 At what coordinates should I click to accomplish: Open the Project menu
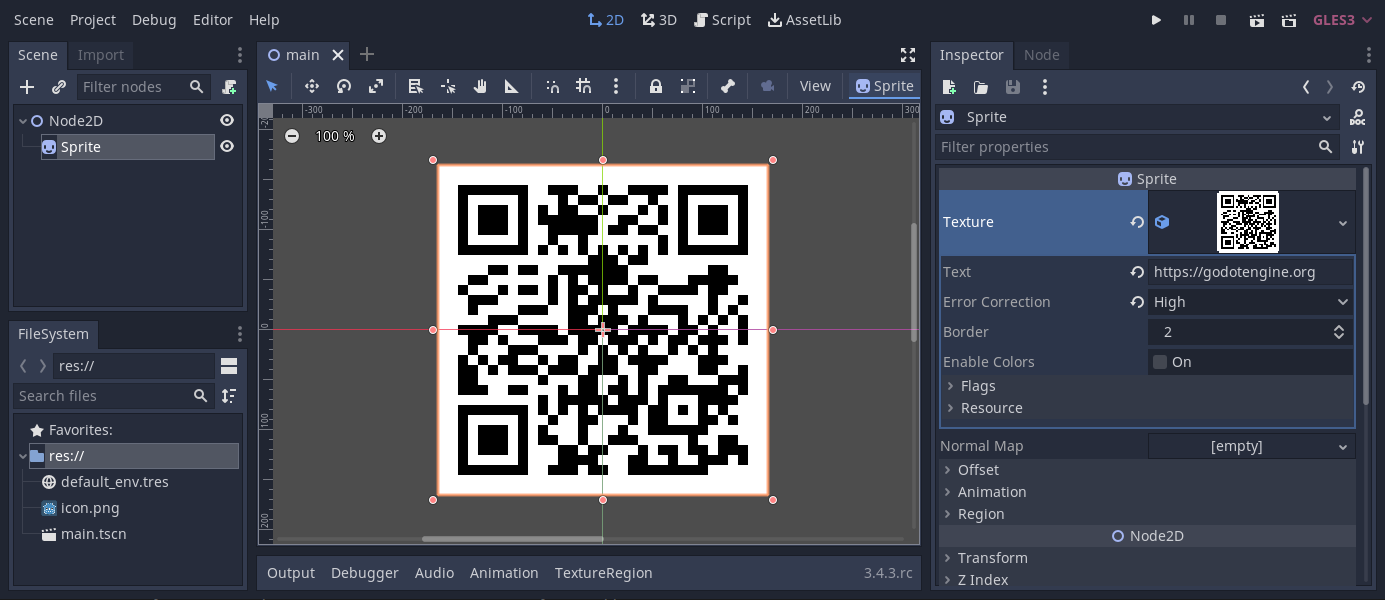tap(93, 20)
